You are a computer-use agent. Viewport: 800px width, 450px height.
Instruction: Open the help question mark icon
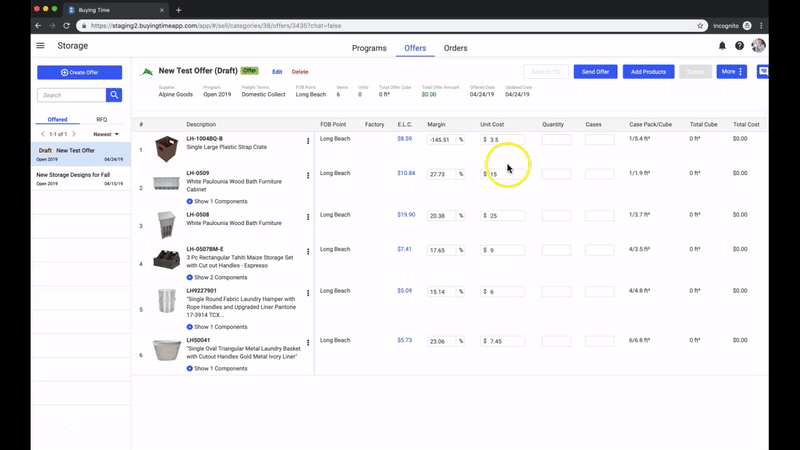point(740,46)
